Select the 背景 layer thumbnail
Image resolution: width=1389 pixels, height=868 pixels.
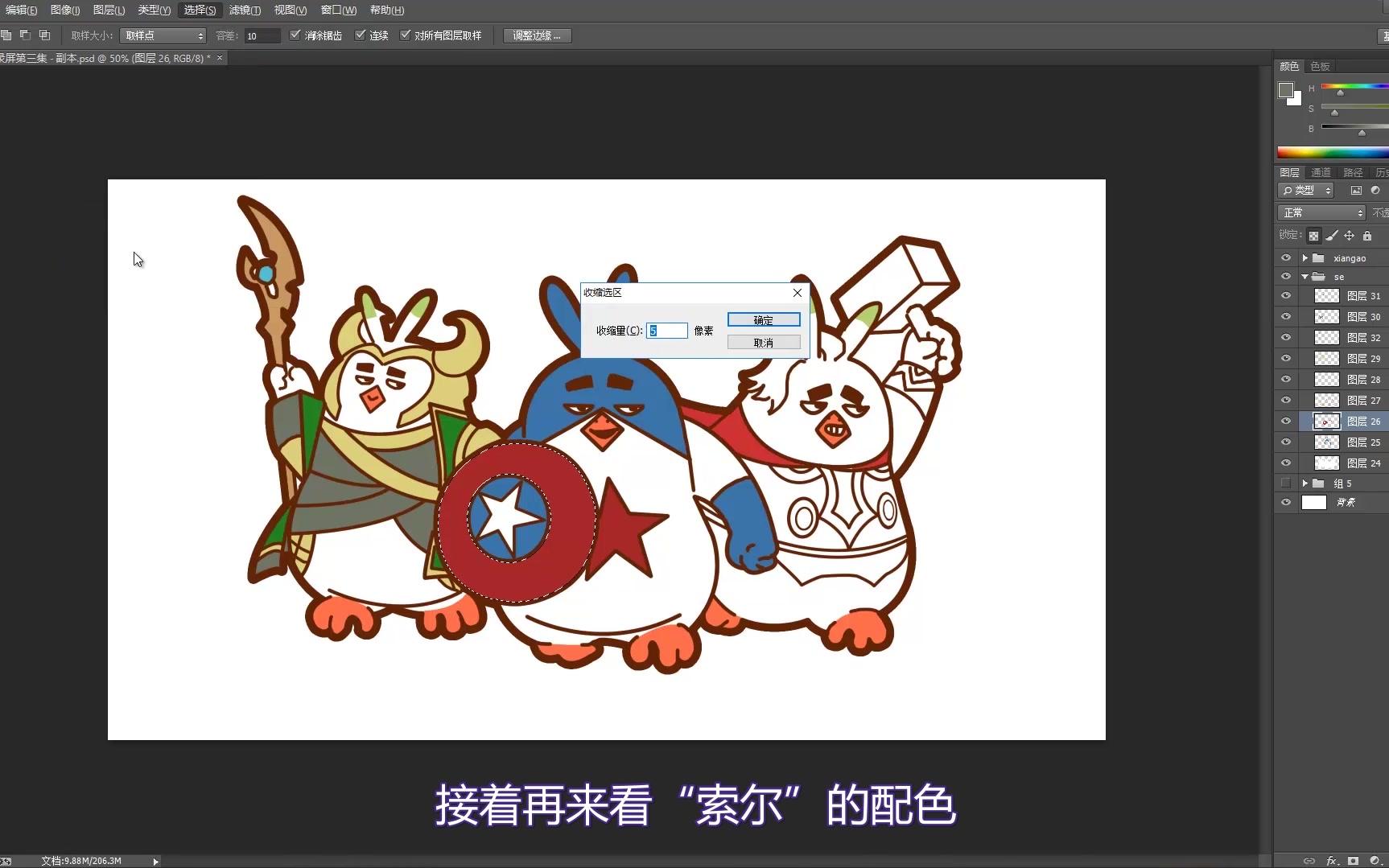click(1313, 503)
